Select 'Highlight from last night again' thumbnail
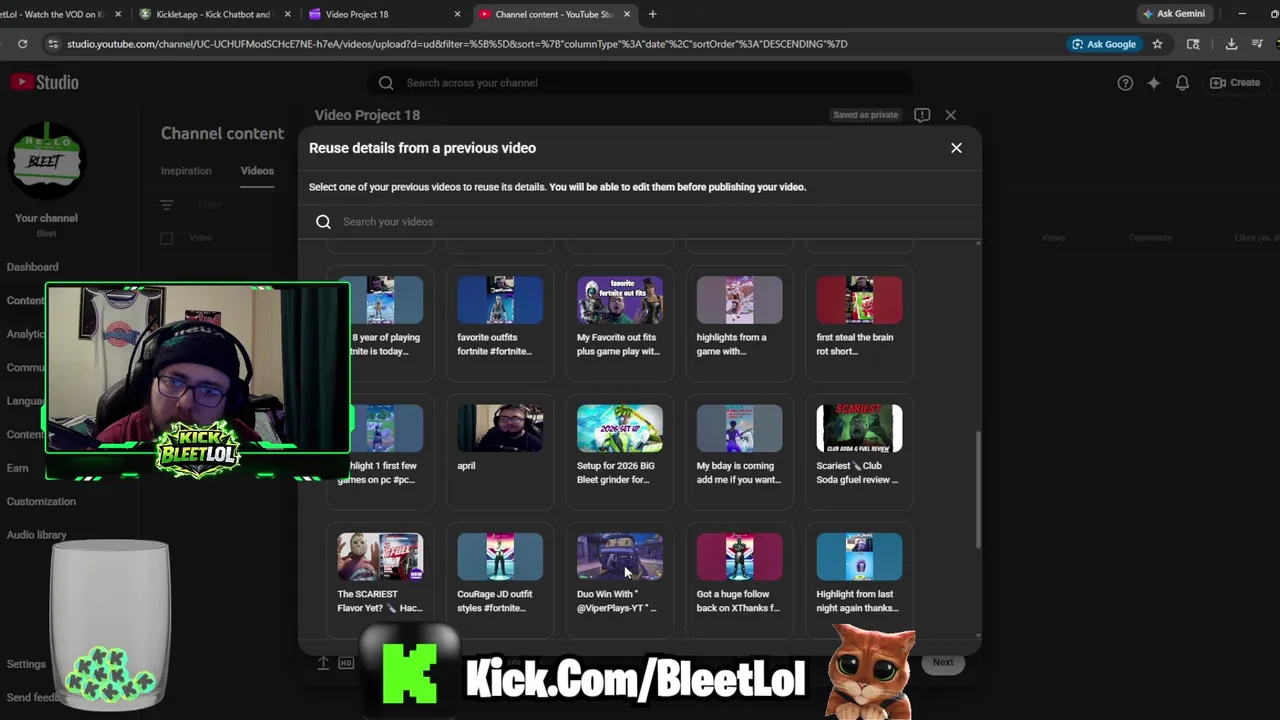Screen dimensions: 1280x720 pos(859,557)
